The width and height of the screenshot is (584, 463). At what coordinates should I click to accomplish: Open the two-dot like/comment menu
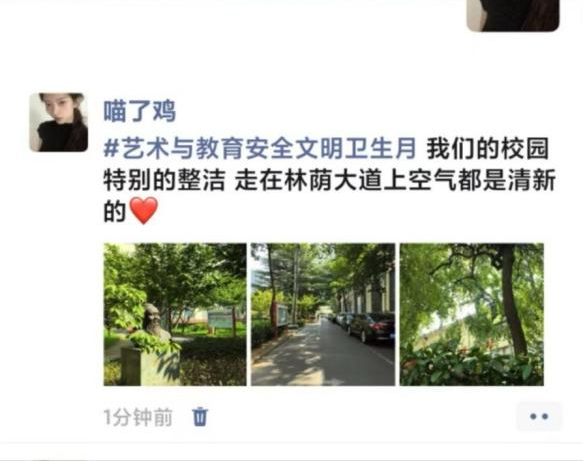539,416
